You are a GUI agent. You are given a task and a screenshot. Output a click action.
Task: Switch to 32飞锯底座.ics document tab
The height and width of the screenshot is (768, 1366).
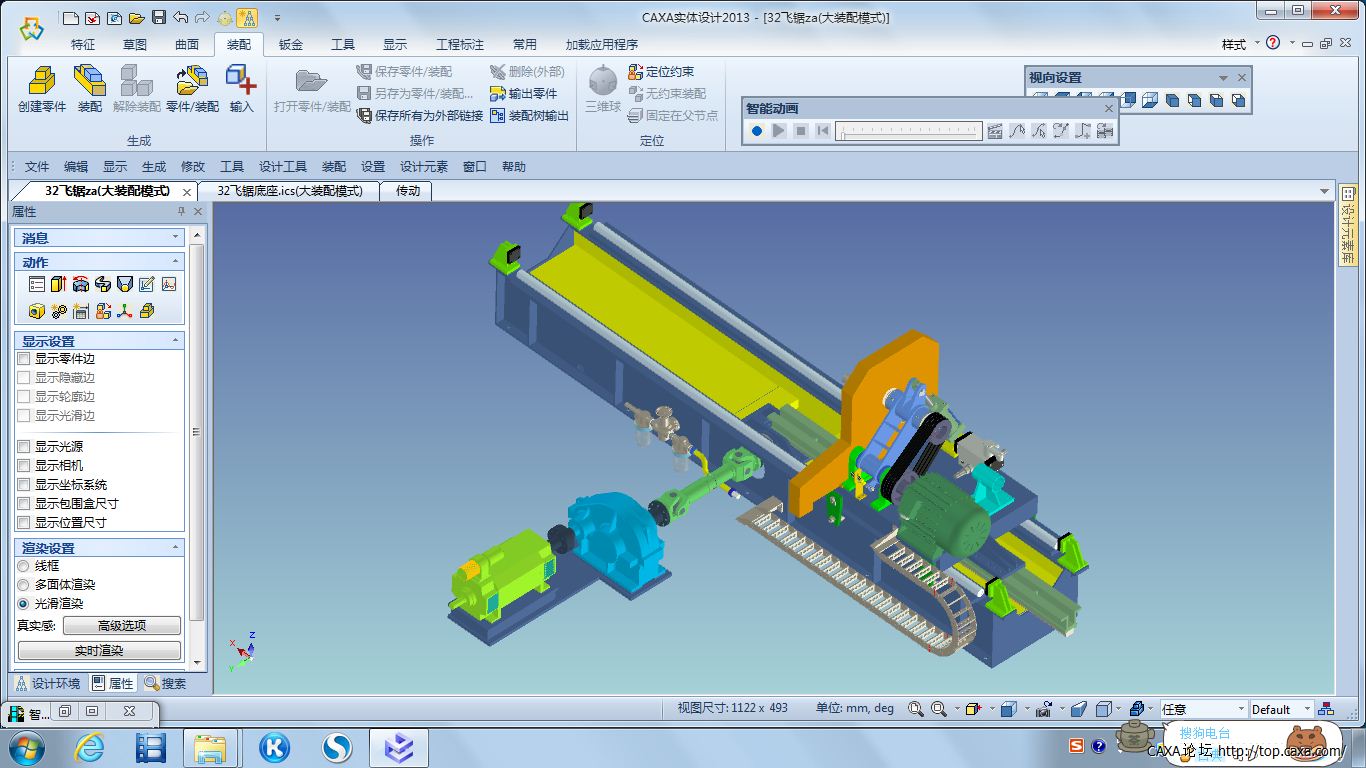pos(289,191)
